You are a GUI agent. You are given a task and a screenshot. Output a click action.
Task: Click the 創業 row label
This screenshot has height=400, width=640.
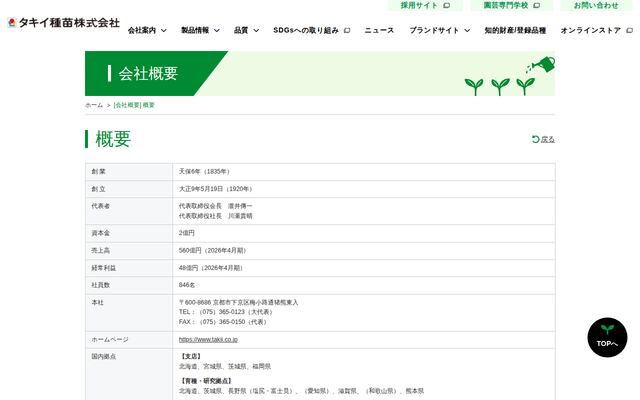click(x=98, y=172)
